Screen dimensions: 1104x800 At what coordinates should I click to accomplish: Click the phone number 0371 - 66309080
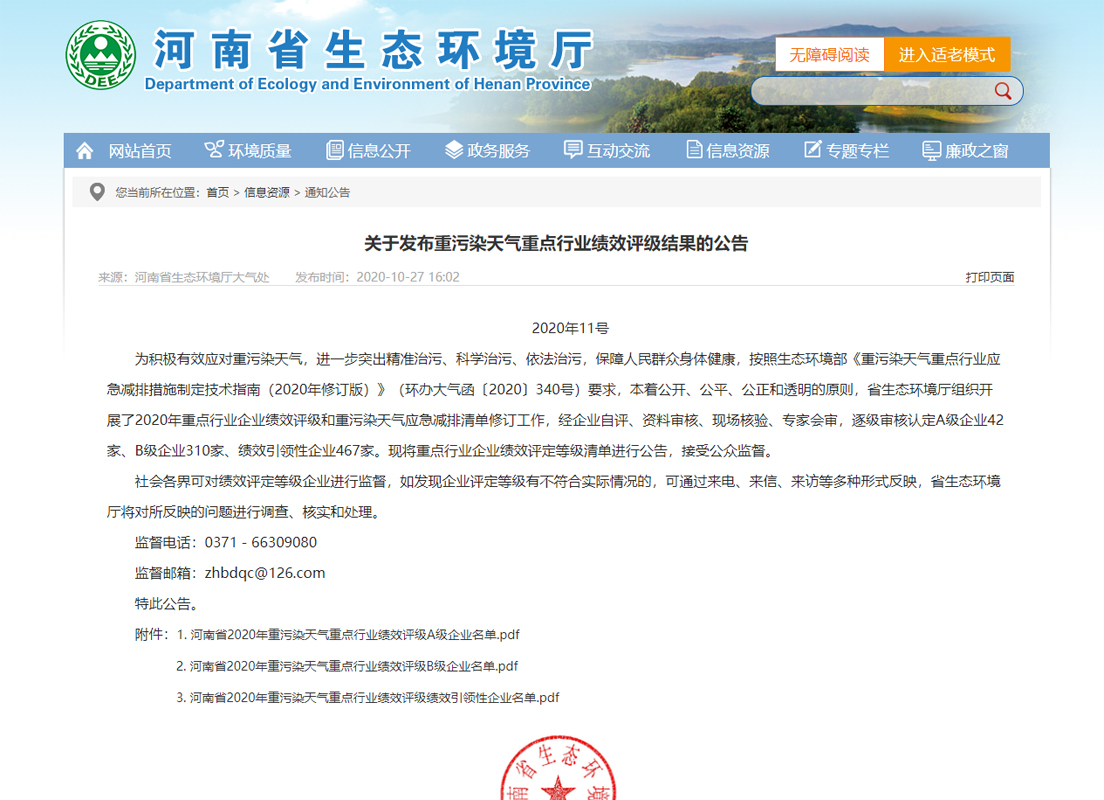tap(261, 542)
